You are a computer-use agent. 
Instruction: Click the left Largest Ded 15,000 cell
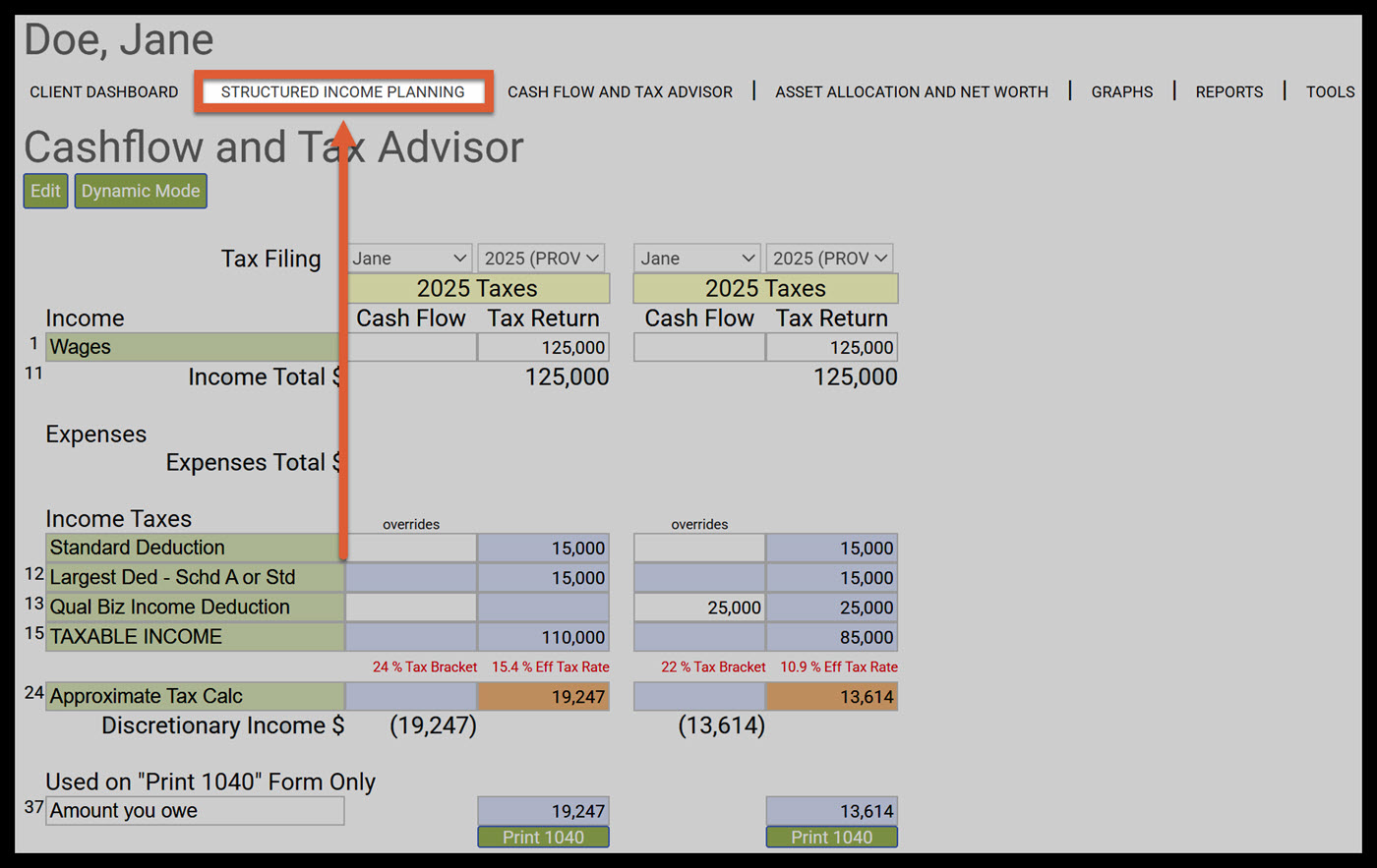tap(543, 577)
